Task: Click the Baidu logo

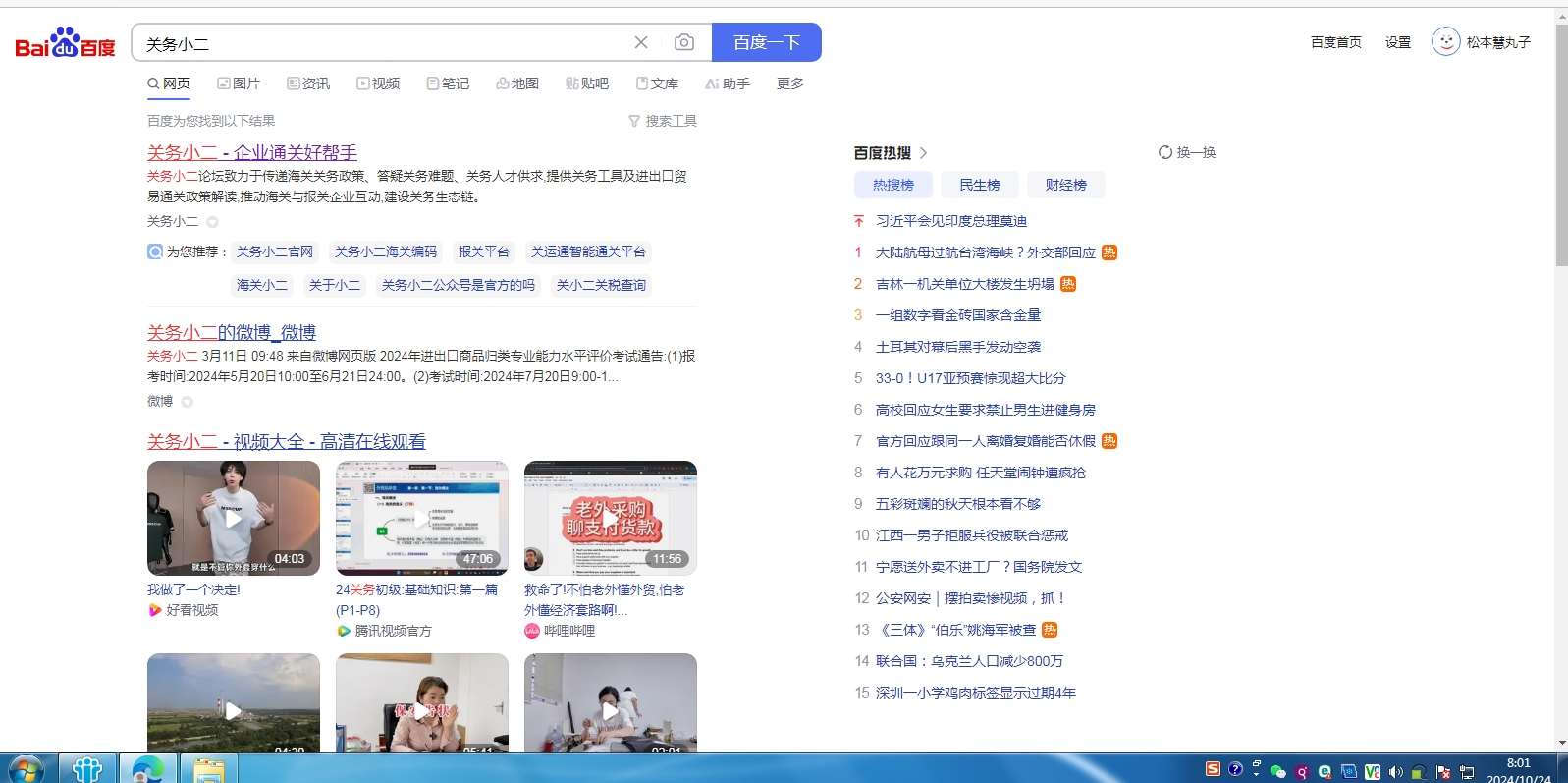Action: point(65,43)
